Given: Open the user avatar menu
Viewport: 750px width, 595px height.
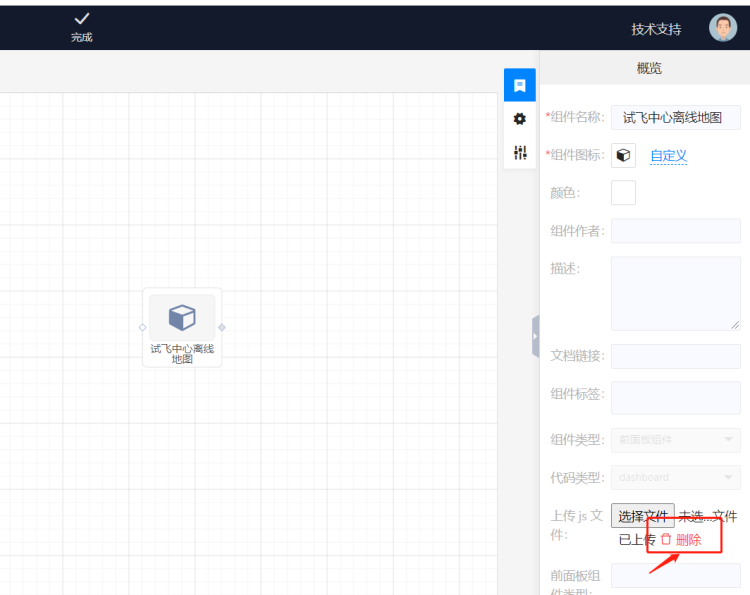Looking at the screenshot, I should coord(722,28).
